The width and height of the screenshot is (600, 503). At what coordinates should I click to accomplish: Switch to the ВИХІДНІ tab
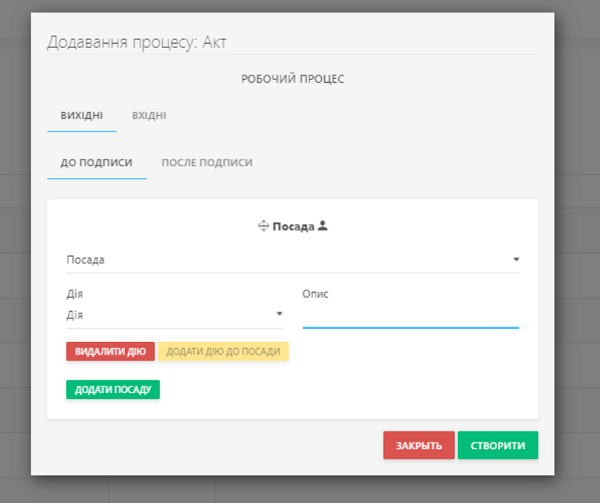pyautogui.click(x=81, y=116)
